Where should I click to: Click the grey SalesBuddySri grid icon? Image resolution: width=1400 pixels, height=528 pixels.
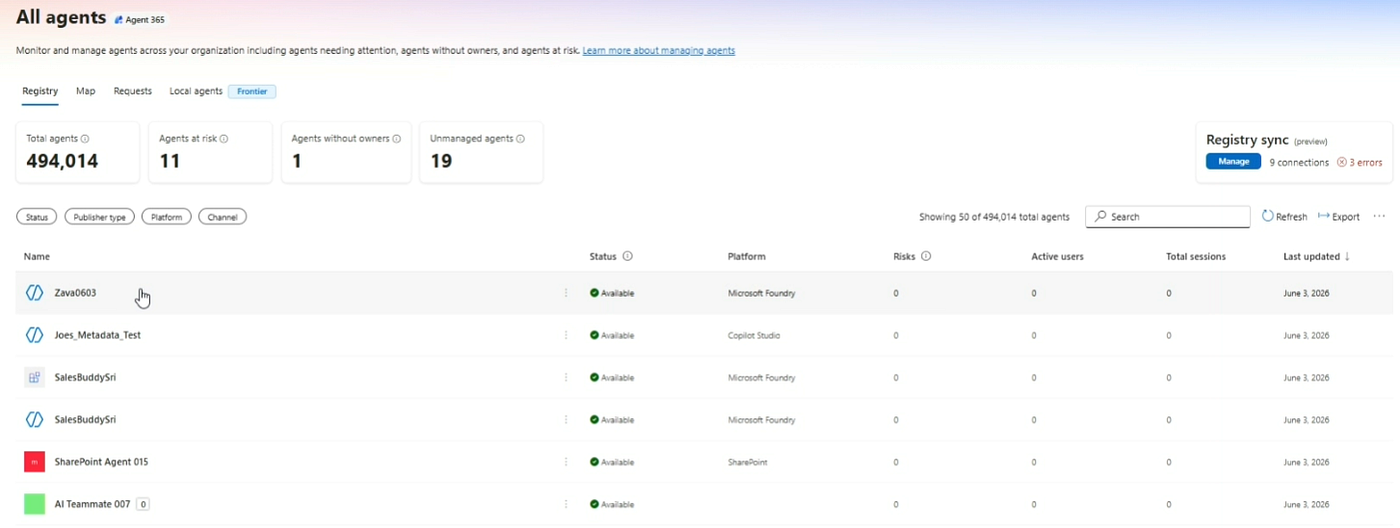click(34, 377)
